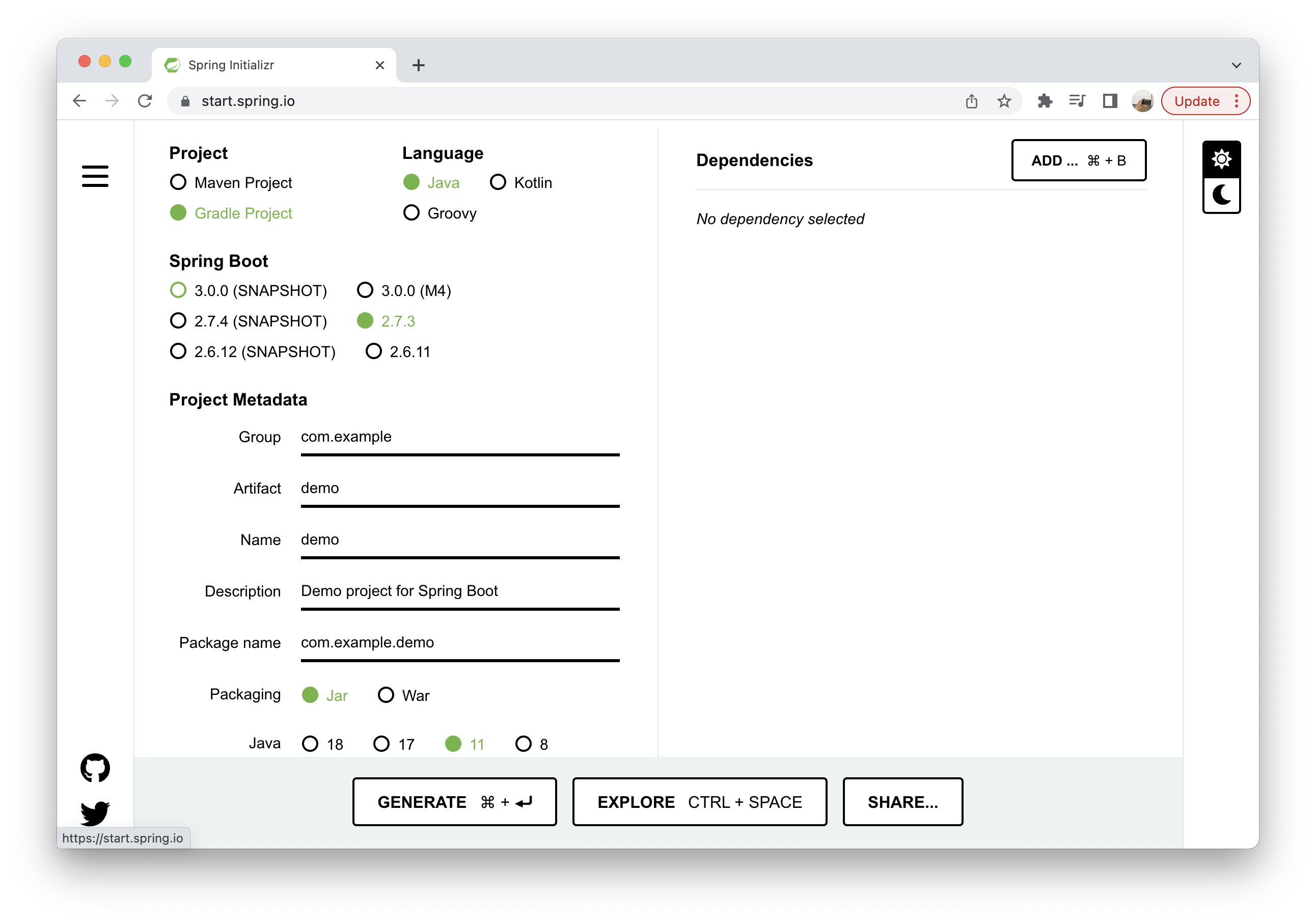Close the Spring Initializr tab
1316x924 pixels.
coord(379,65)
